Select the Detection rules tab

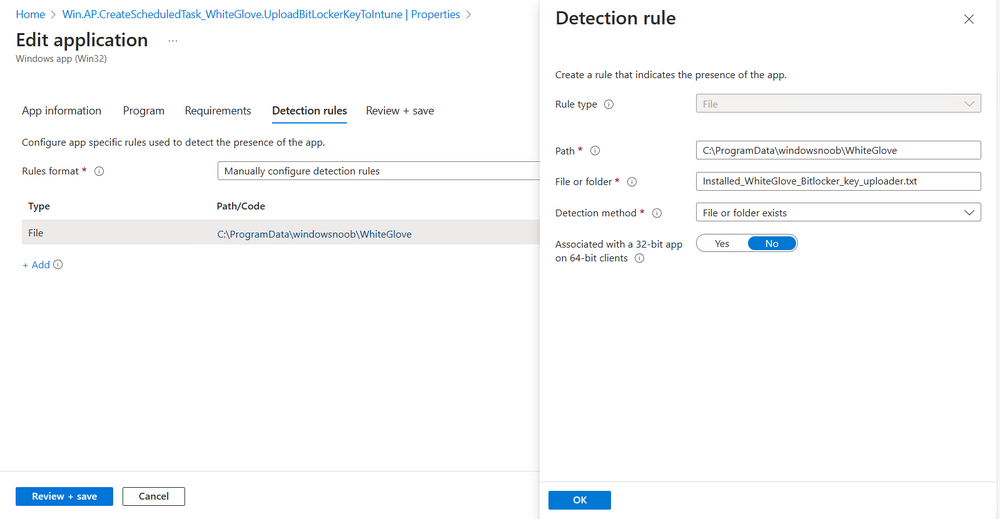309,110
